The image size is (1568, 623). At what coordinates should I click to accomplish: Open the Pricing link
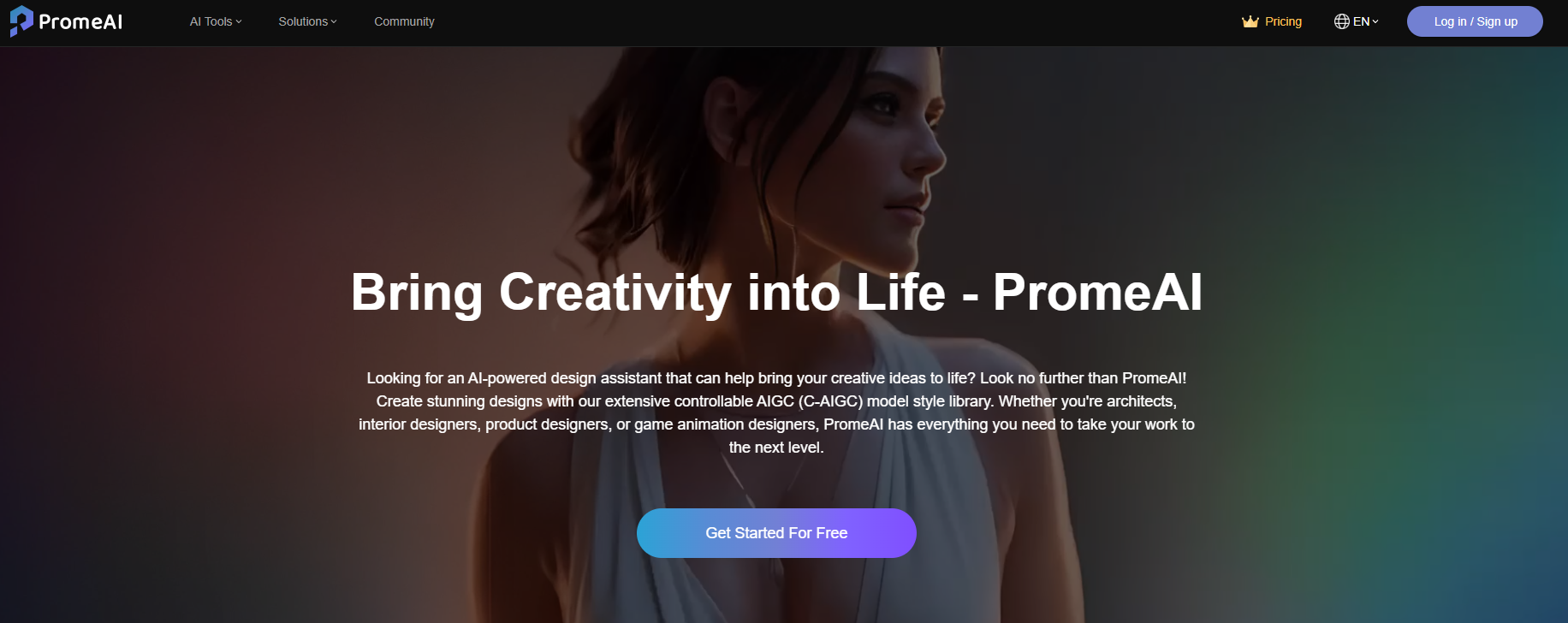1283,21
